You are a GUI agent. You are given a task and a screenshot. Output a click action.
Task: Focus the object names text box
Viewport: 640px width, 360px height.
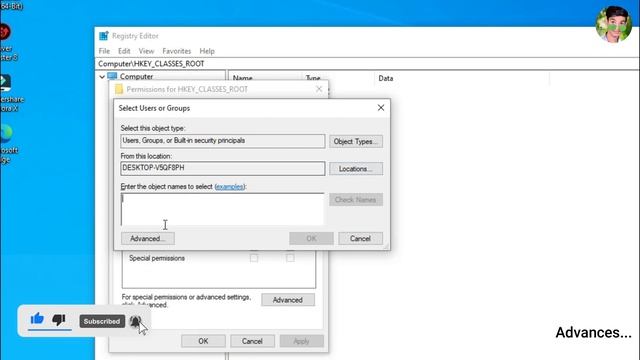222,209
